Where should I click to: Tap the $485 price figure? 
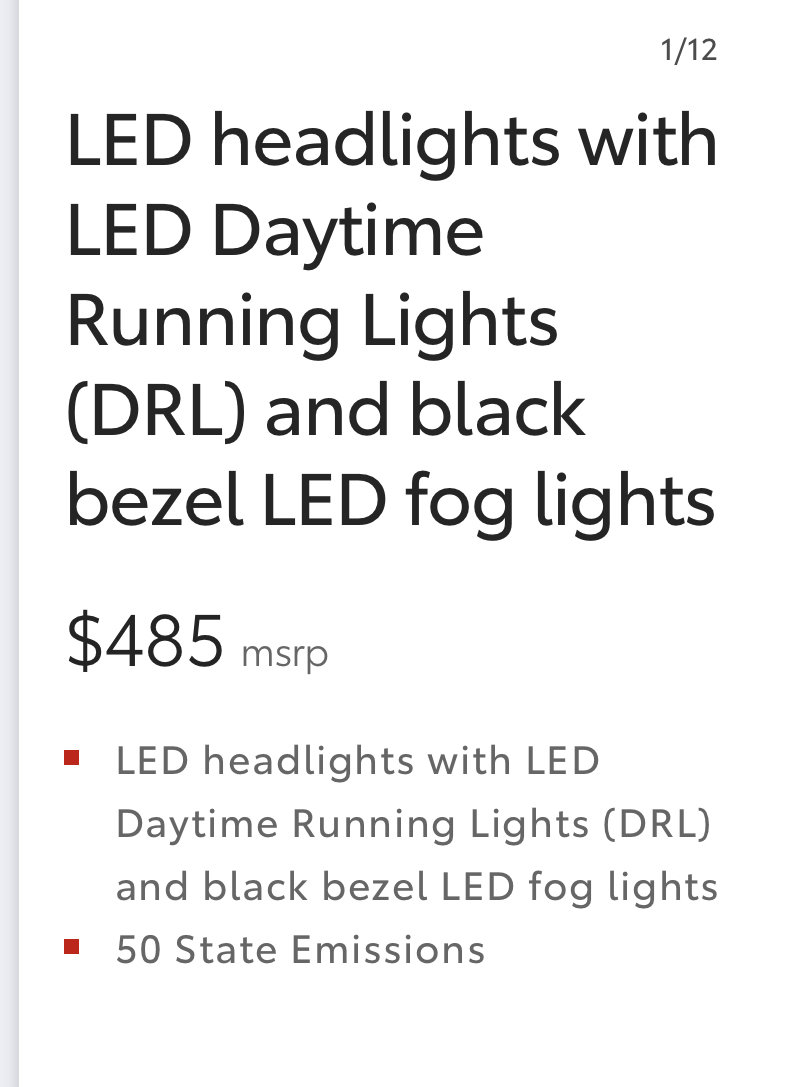(x=146, y=641)
